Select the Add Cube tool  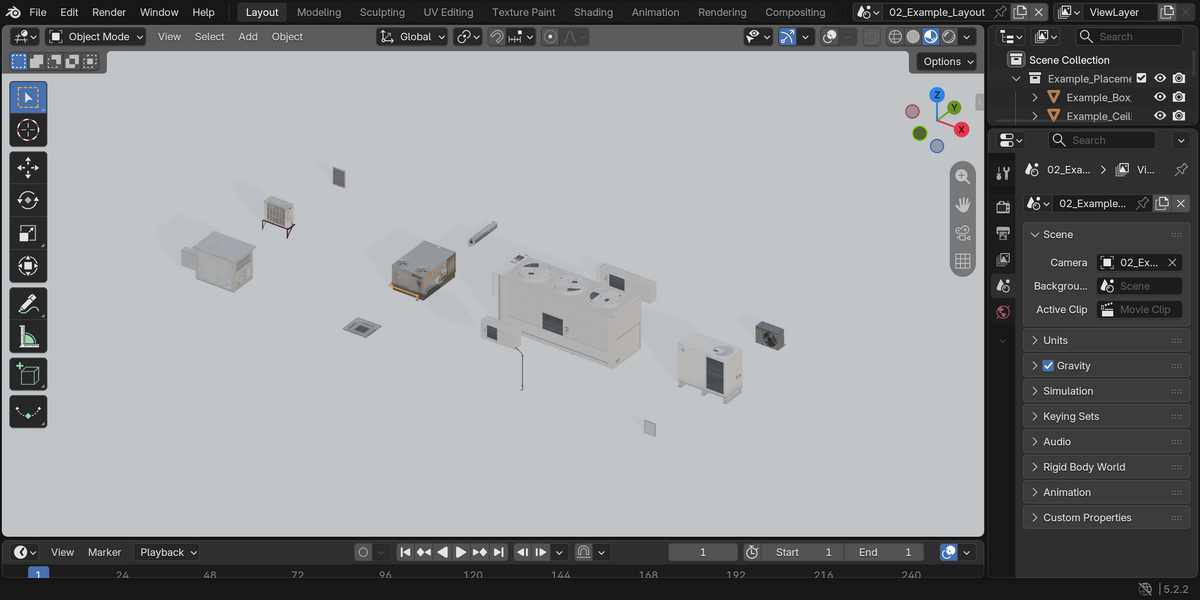tap(28, 374)
